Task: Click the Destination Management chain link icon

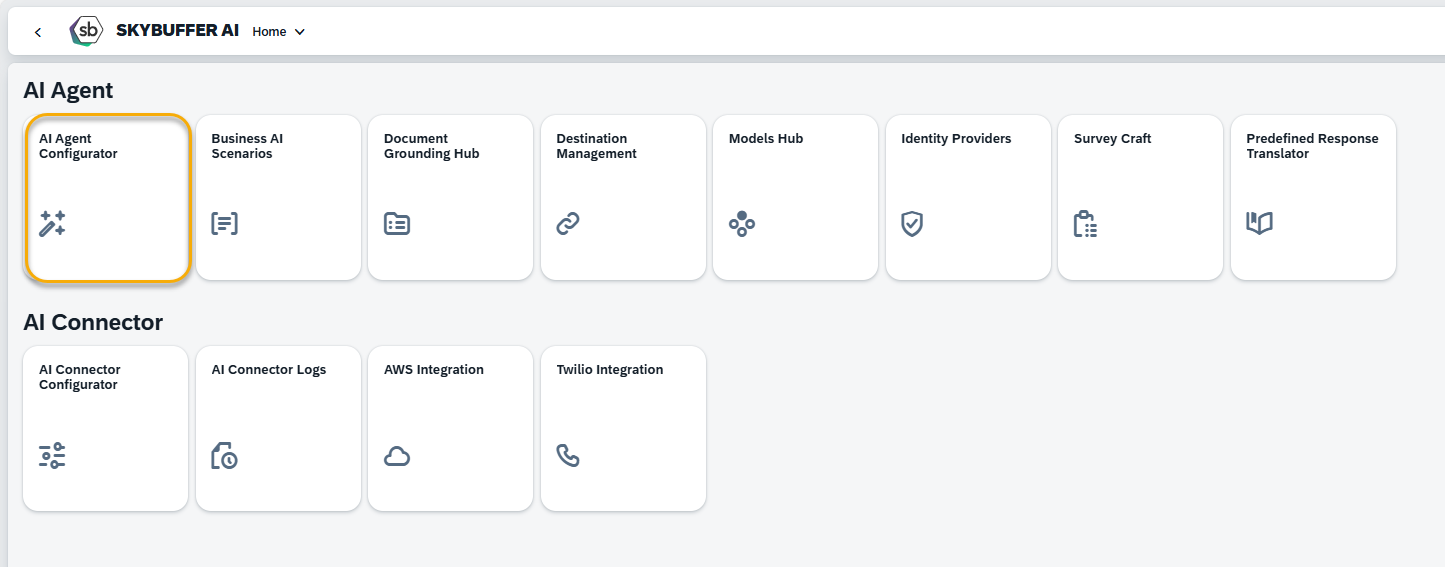Action: pos(568,224)
